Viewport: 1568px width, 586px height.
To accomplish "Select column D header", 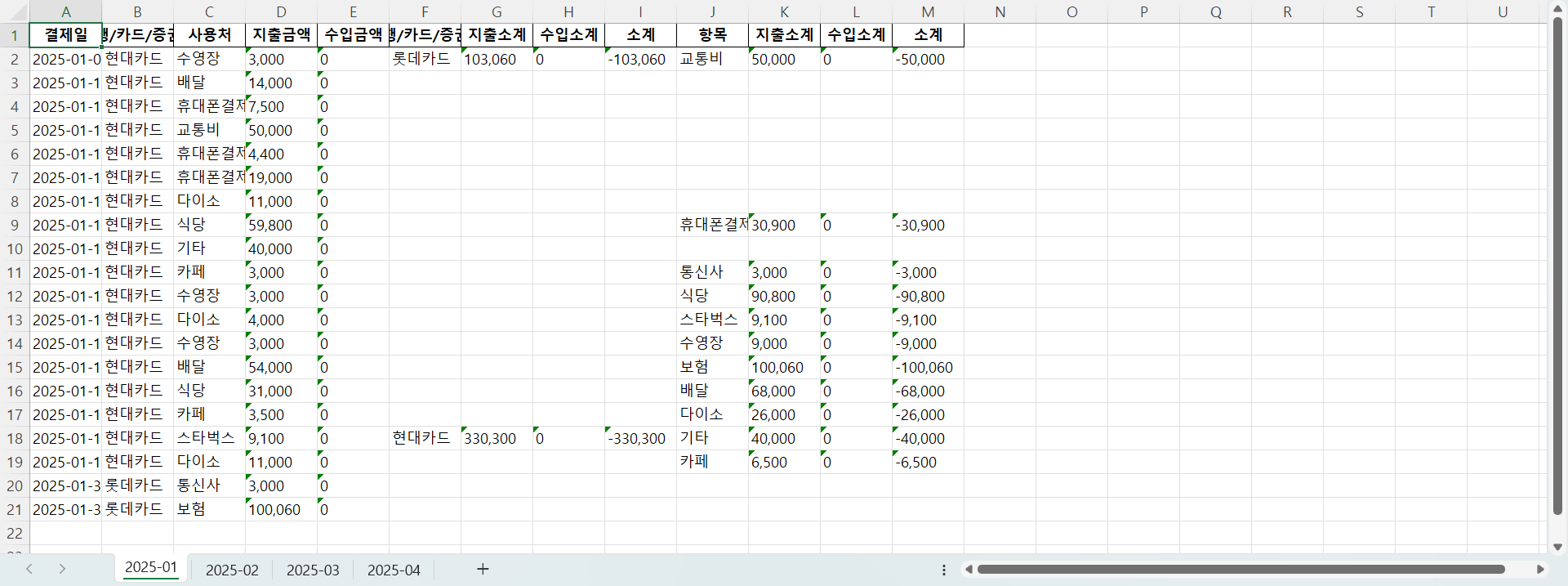I will pos(281,11).
